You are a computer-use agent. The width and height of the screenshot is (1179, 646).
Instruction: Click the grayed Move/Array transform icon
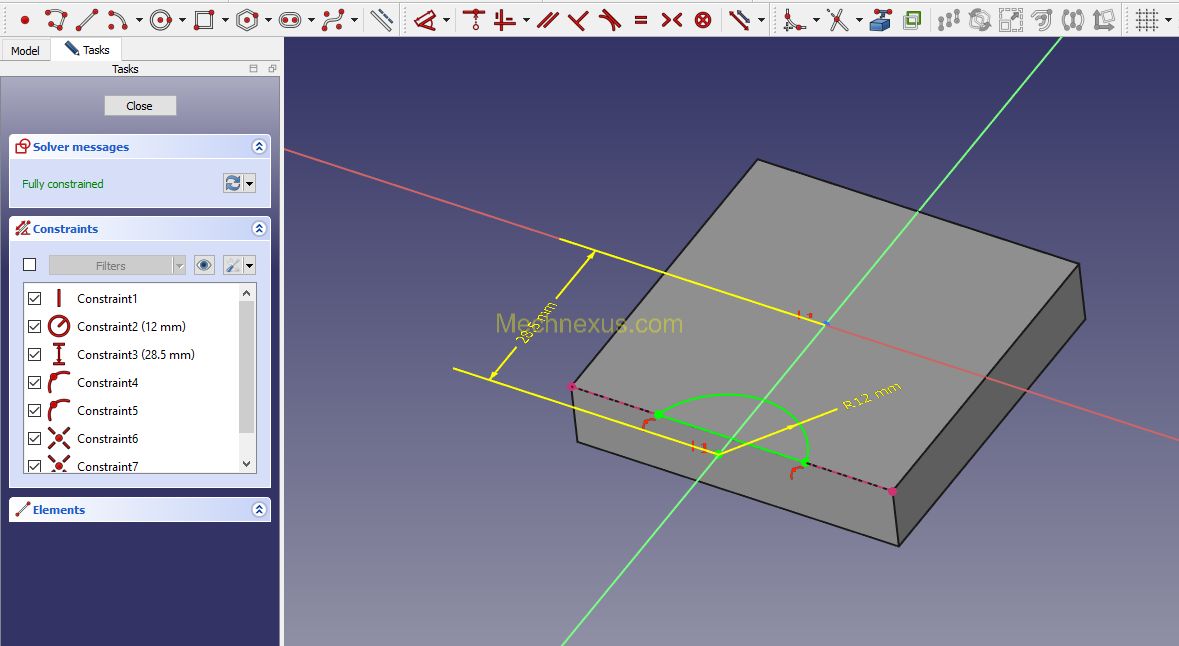pyautogui.click(x=949, y=20)
